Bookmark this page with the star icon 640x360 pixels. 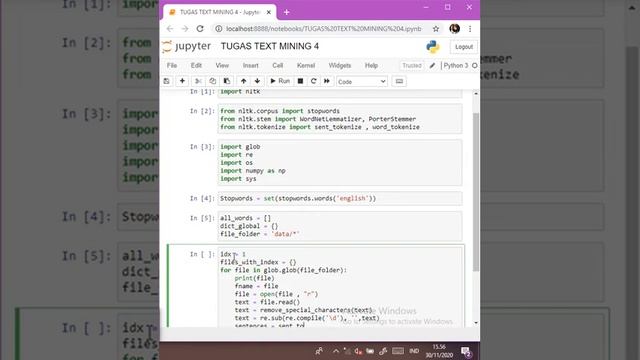pos(436,29)
